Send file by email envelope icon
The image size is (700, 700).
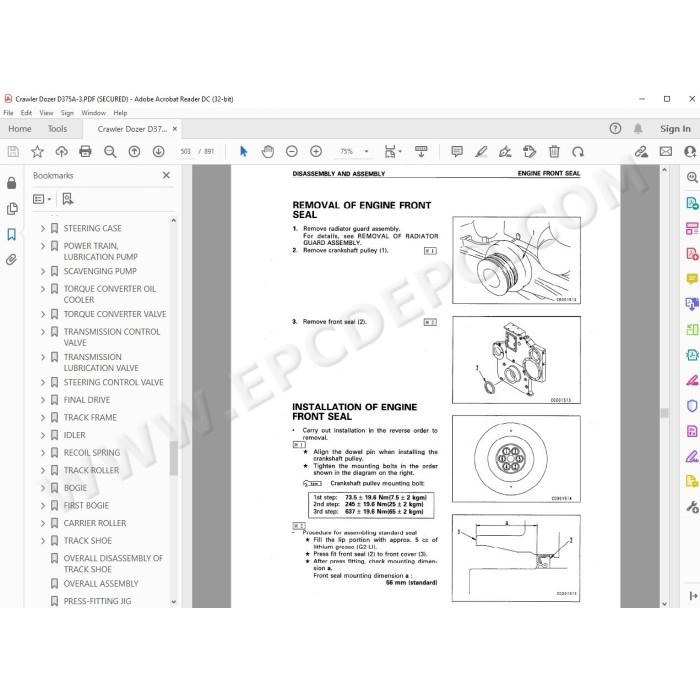tap(666, 152)
